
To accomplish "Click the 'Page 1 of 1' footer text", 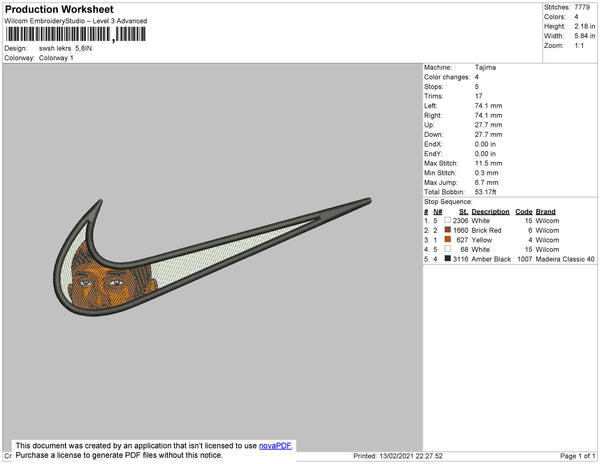I will coord(577,456).
